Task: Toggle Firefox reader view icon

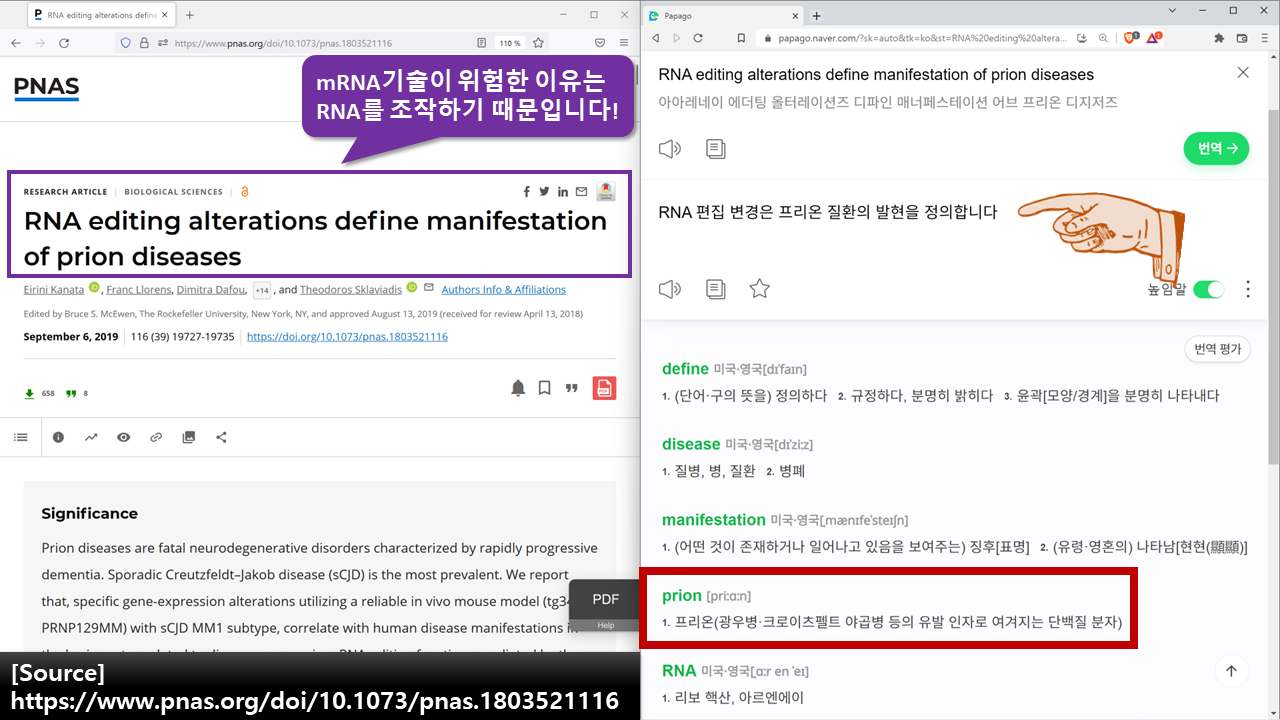Action: [481, 43]
